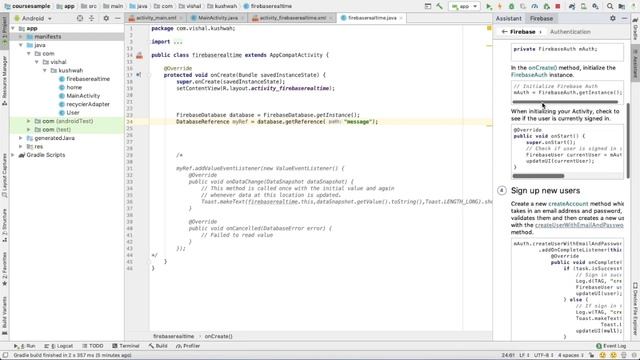Click the createAccount link
The width and height of the screenshot is (640, 360).
coord(568,204)
